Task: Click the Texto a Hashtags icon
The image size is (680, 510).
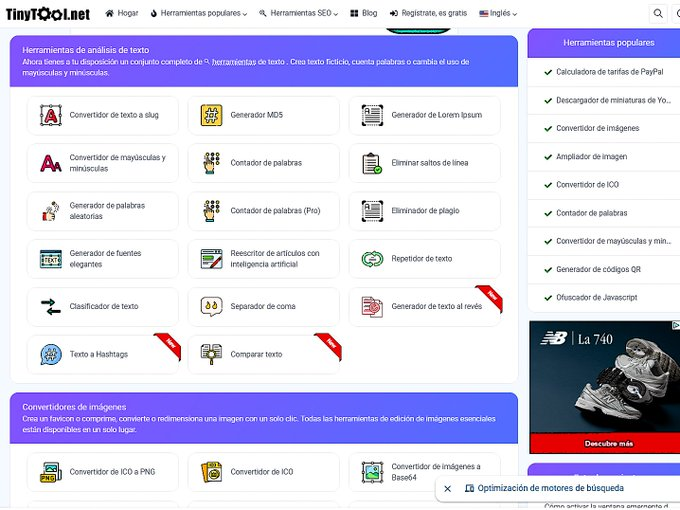Action: pos(51,354)
